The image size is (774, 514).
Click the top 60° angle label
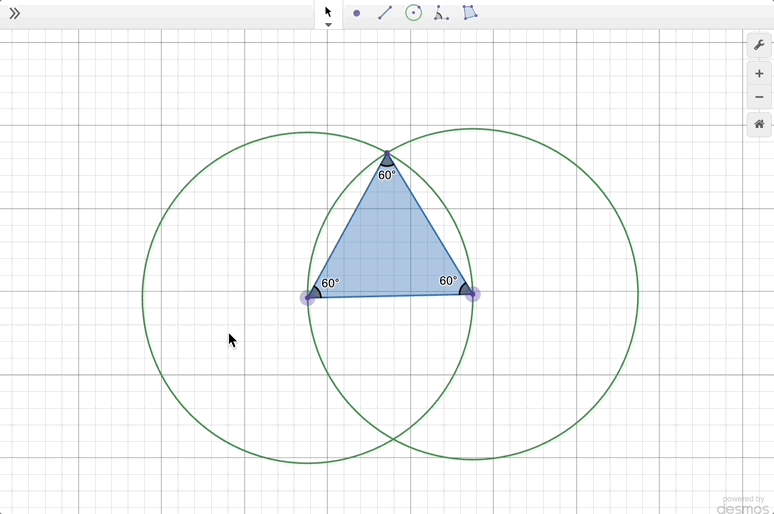click(x=387, y=175)
